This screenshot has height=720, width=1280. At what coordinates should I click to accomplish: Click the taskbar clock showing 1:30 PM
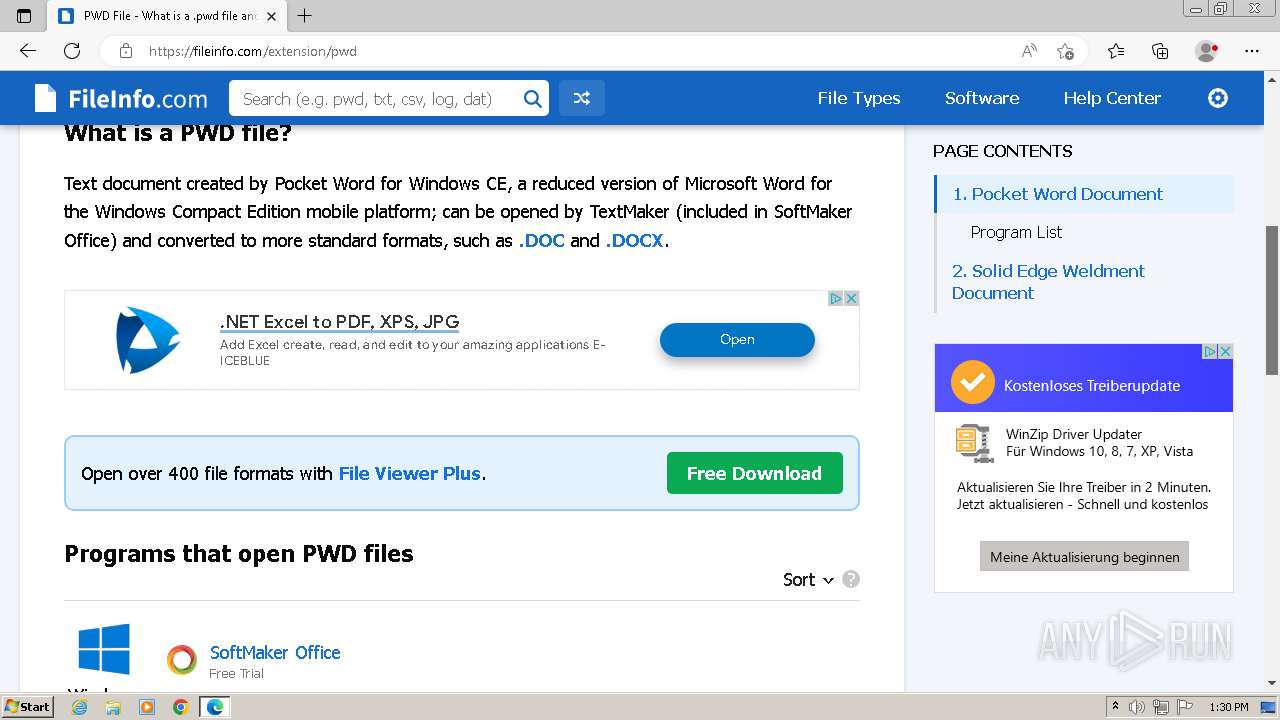point(1229,707)
